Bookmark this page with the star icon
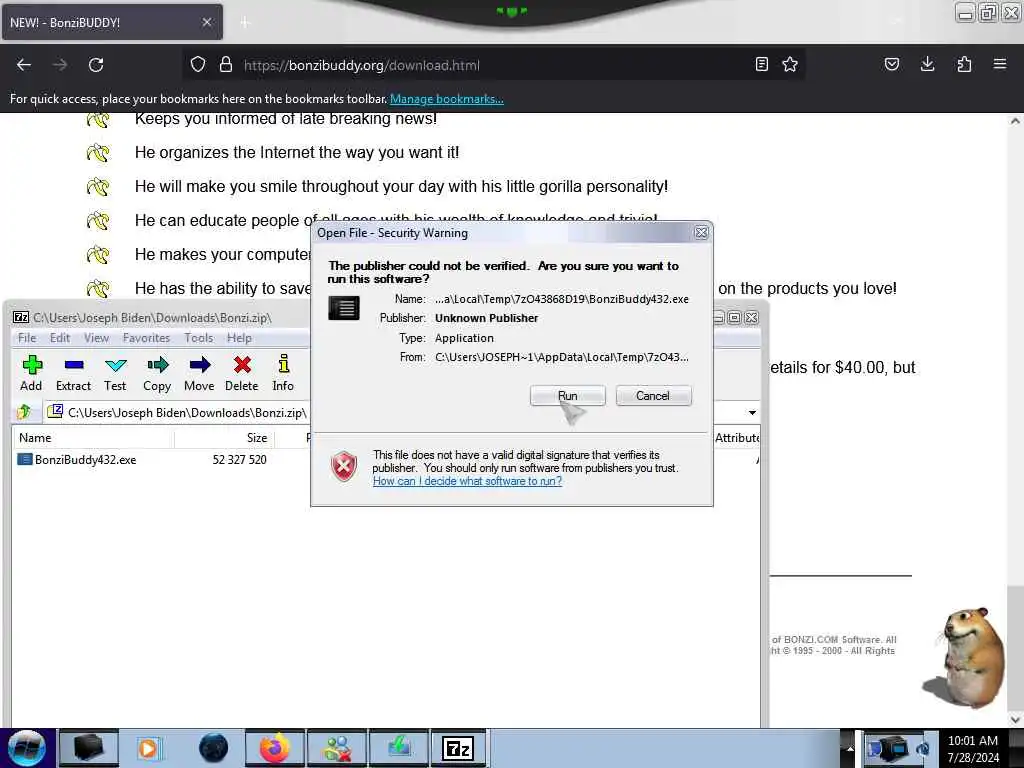 [x=790, y=65]
